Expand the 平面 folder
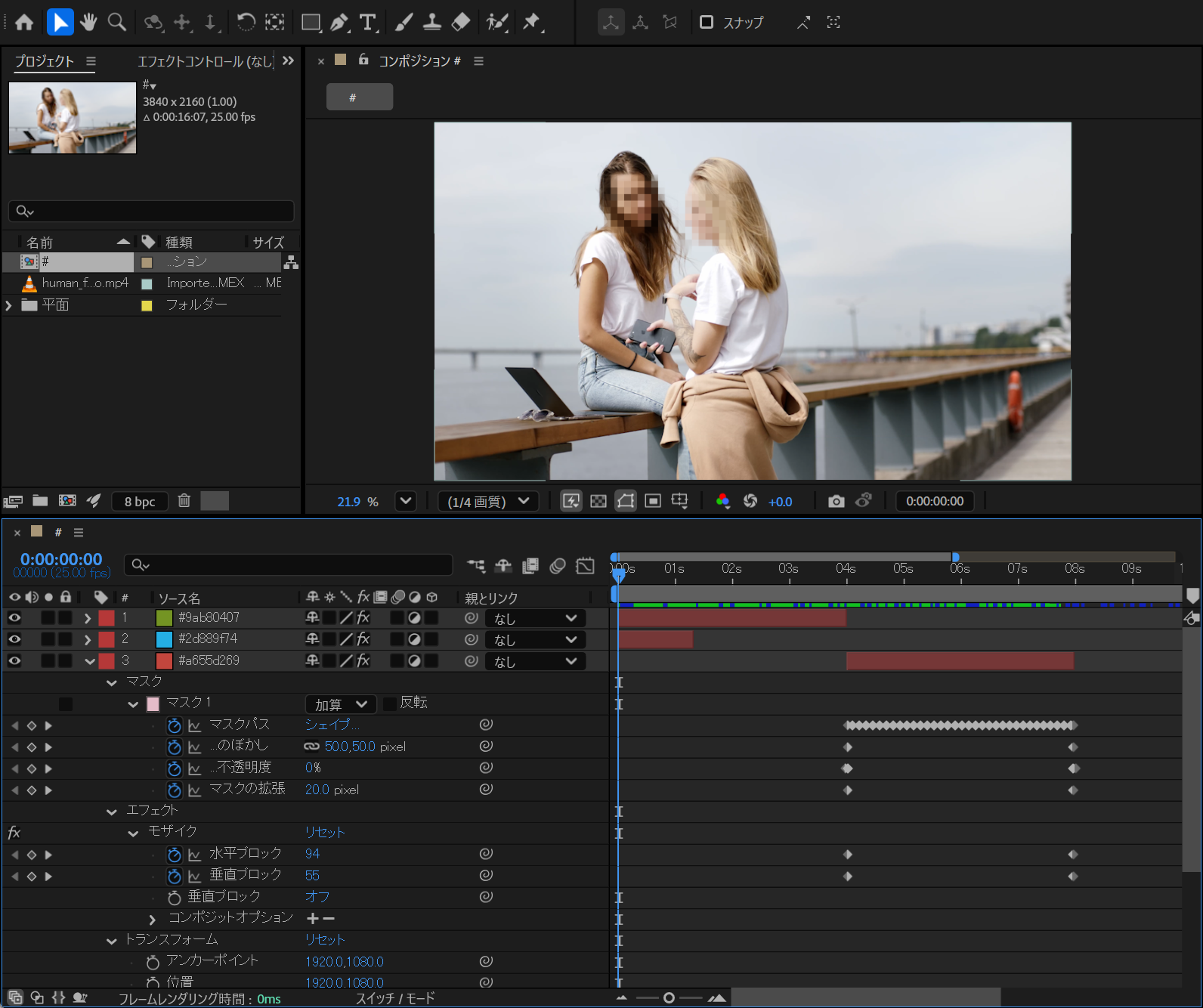The image size is (1203, 1008). click(8, 305)
